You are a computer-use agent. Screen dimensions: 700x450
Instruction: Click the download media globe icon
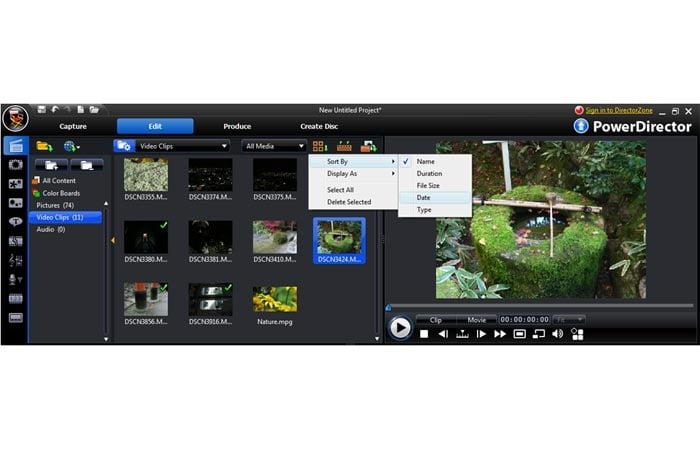coord(71,146)
